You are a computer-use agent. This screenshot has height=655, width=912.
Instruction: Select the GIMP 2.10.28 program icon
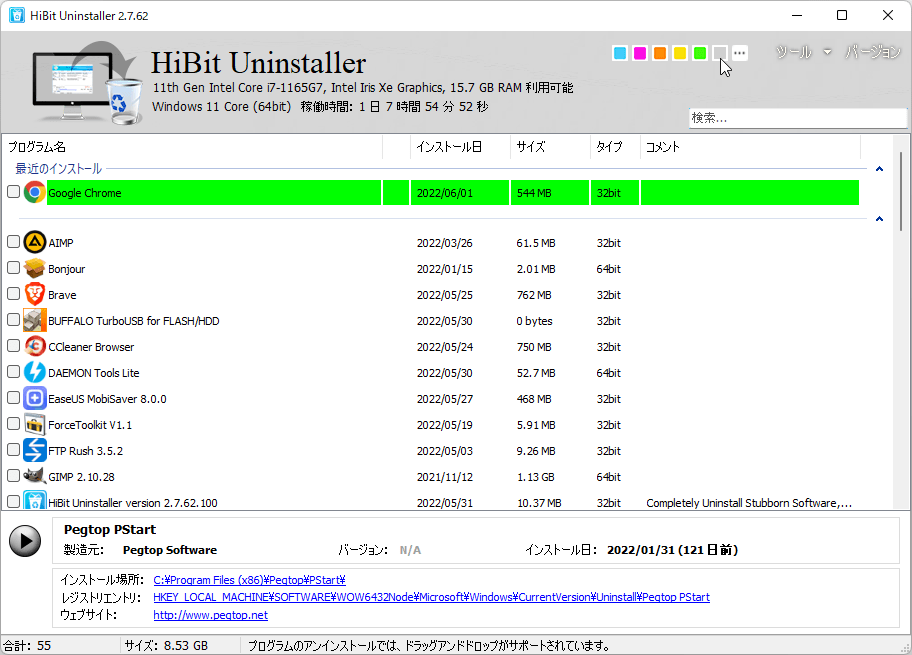click(34, 477)
